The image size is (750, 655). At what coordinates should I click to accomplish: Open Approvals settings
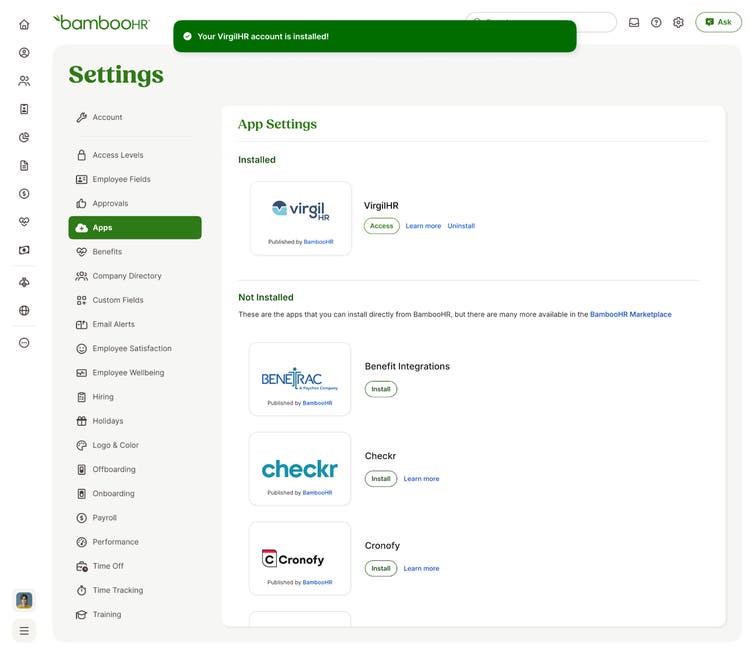tap(135, 203)
